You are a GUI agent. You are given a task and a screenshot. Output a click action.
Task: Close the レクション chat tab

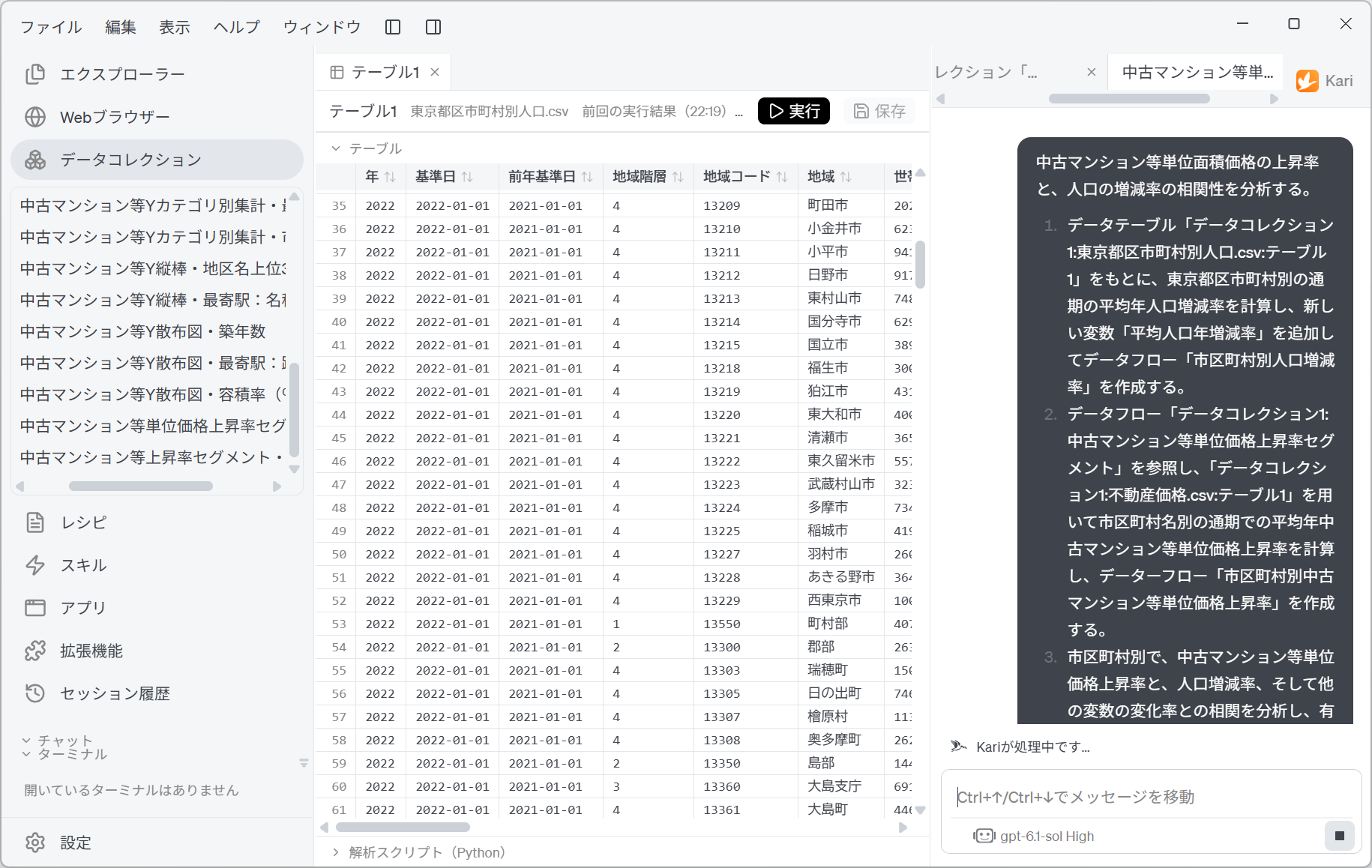coord(1092,72)
